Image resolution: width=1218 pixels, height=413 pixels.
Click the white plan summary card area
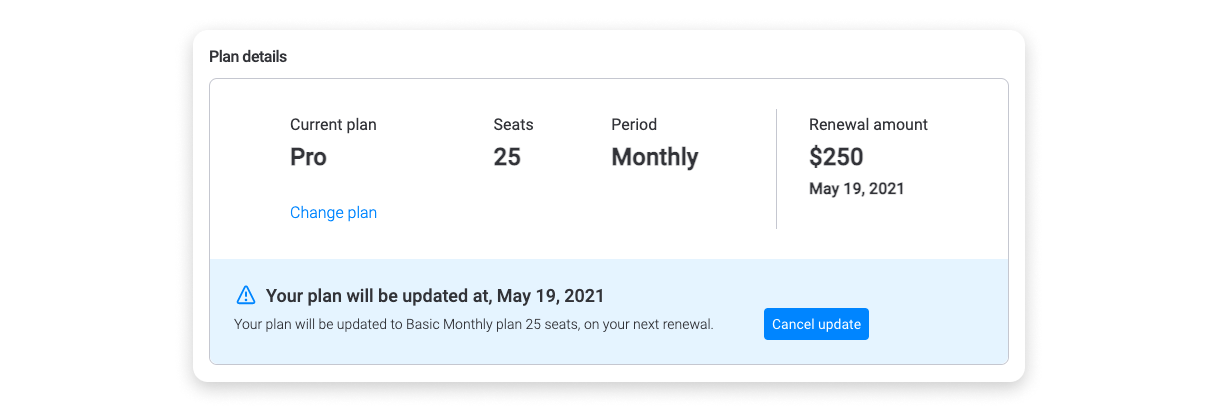(x=609, y=169)
